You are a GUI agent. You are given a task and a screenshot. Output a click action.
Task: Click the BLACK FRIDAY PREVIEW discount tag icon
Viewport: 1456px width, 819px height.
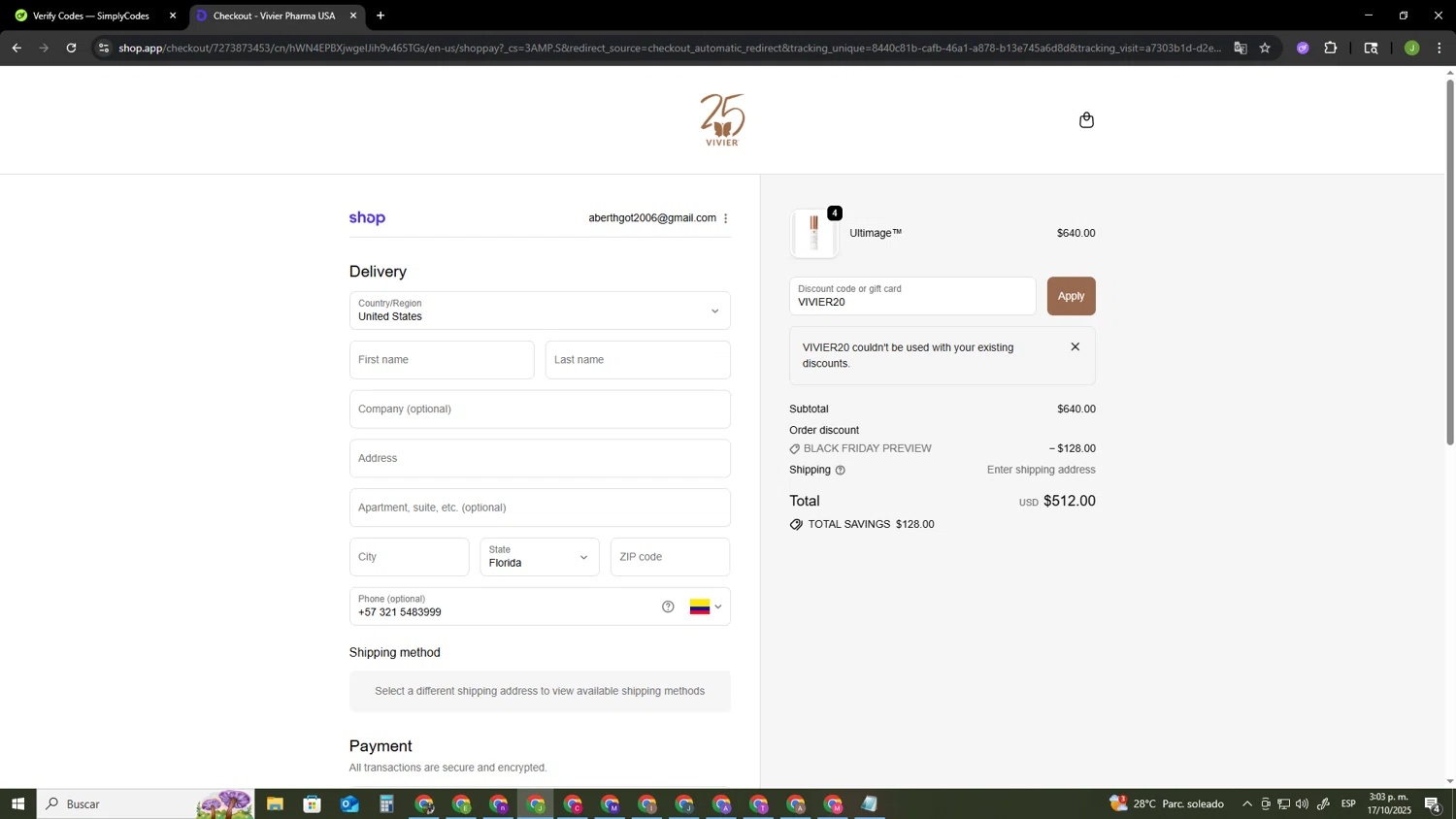point(795,449)
